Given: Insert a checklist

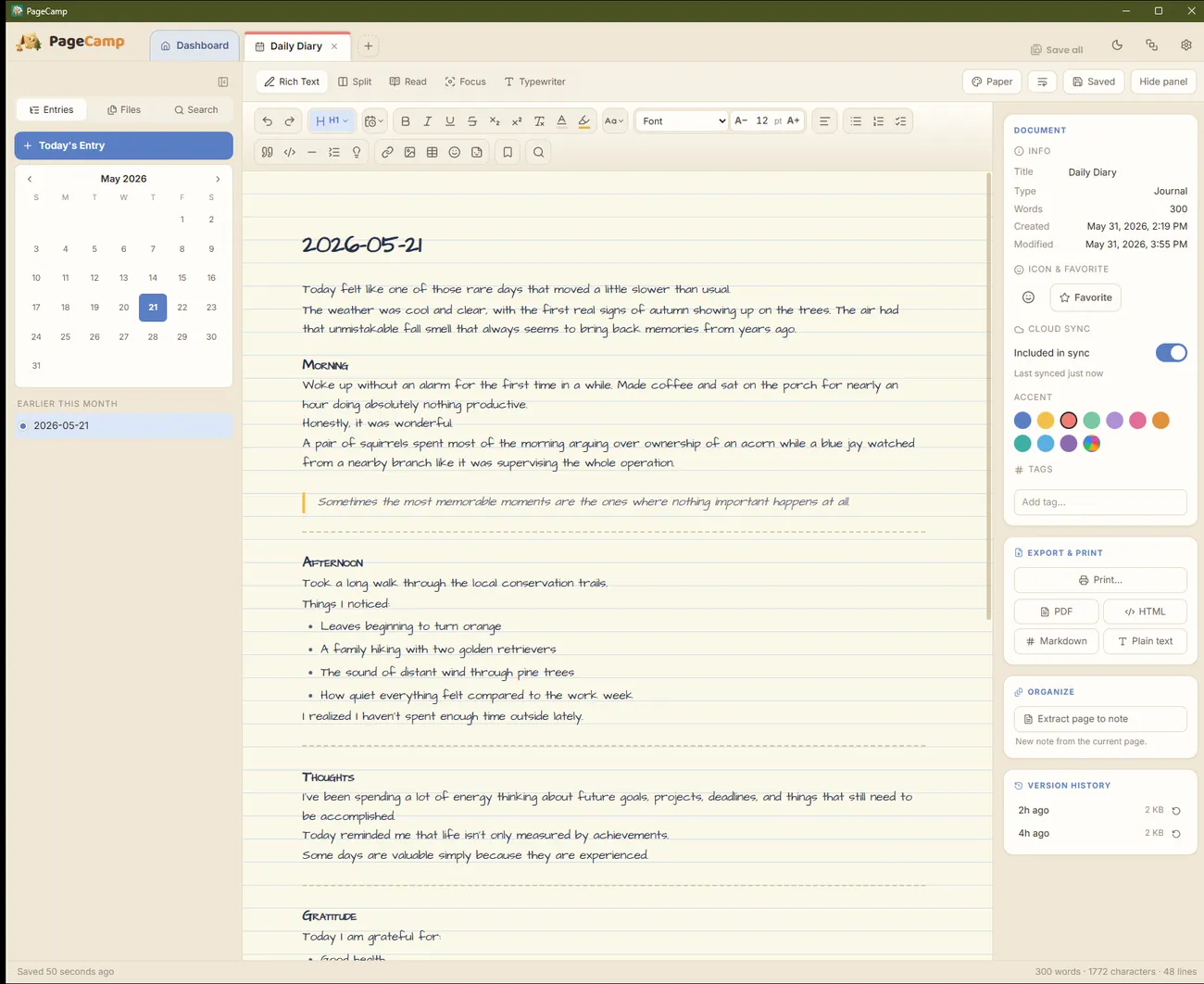Looking at the screenshot, I should click(x=900, y=121).
